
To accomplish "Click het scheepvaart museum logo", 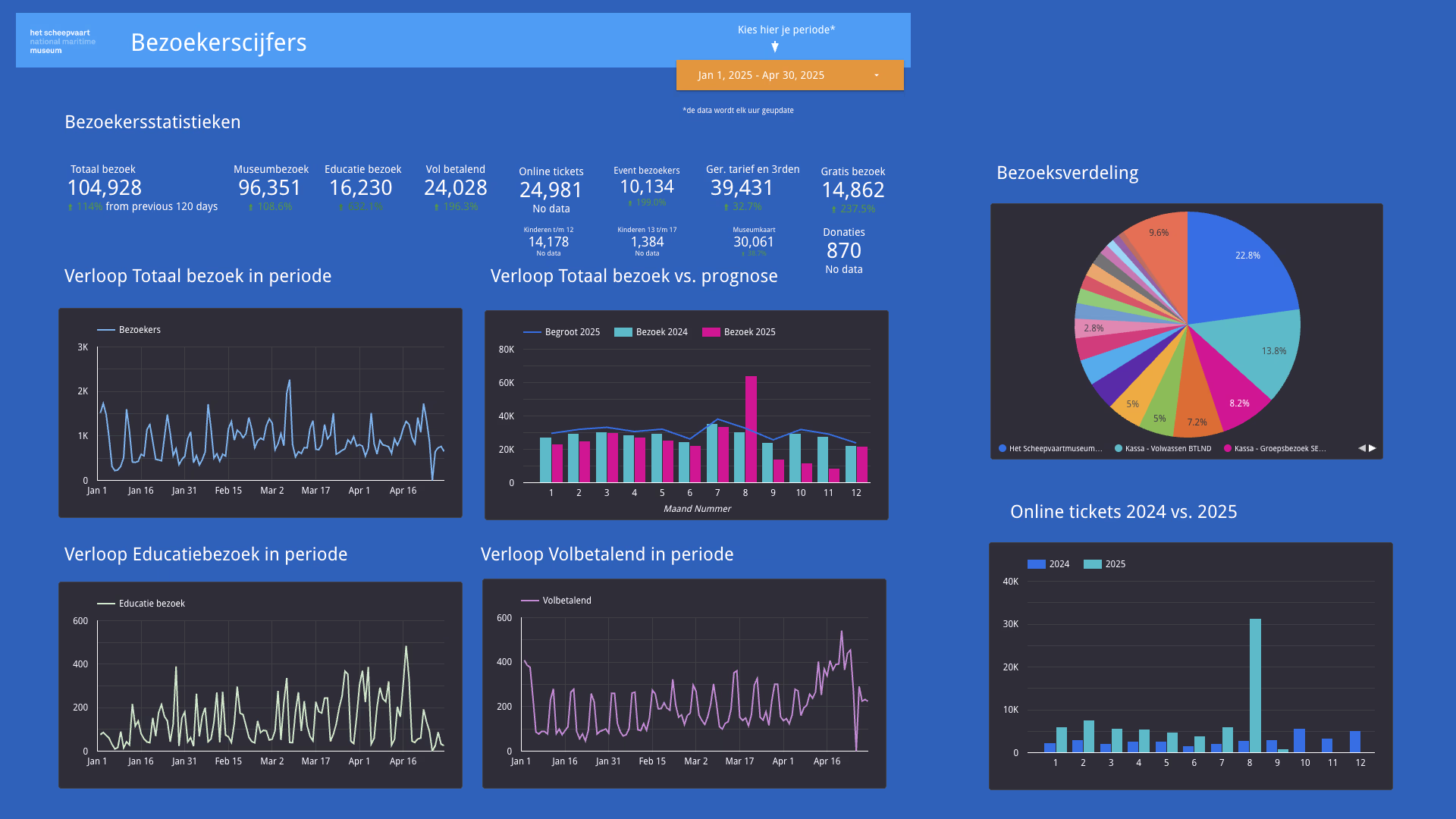I will tap(62, 42).
